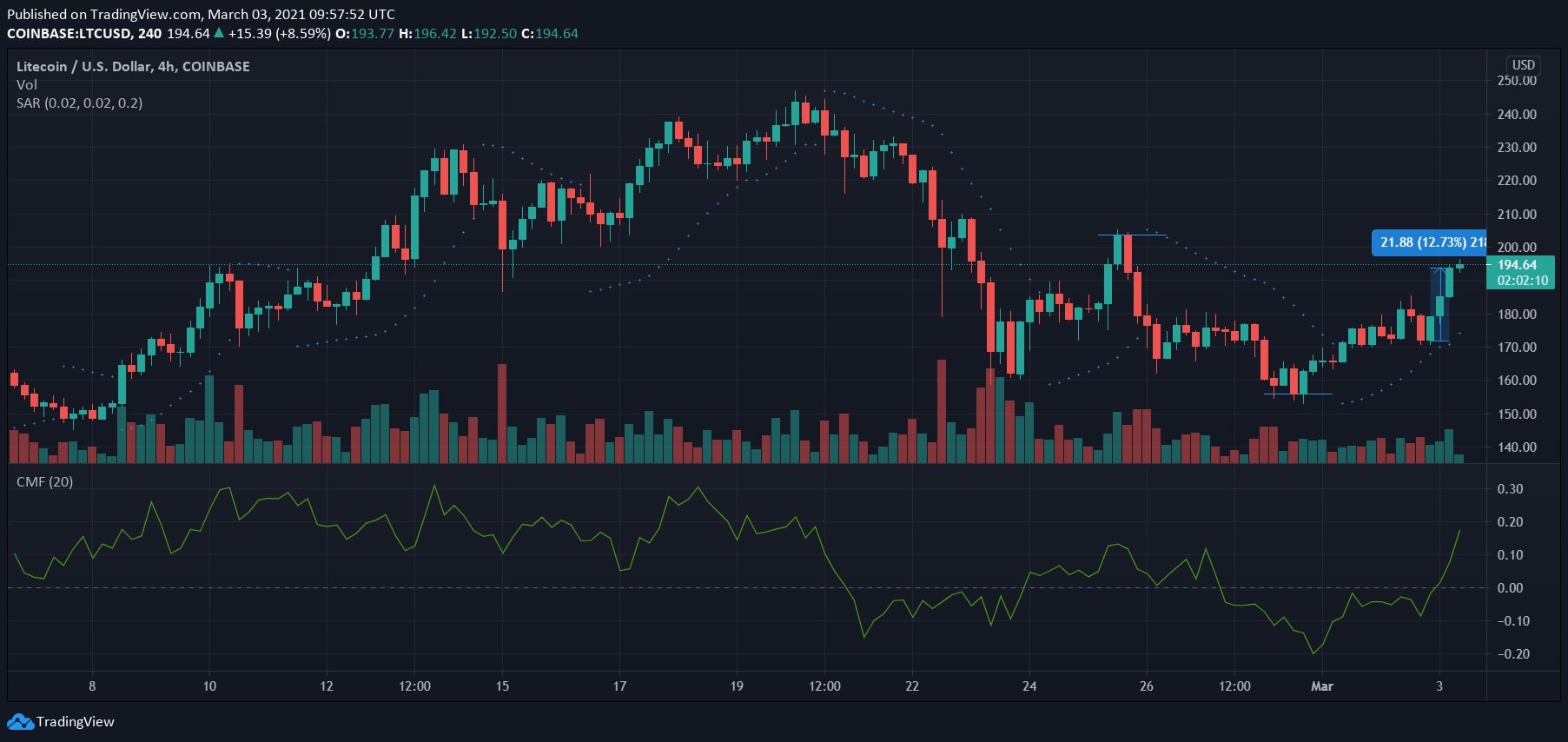Image resolution: width=1568 pixels, height=742 pixels.
Task: Click the Mar month label on time axis
Action: 1322,686
